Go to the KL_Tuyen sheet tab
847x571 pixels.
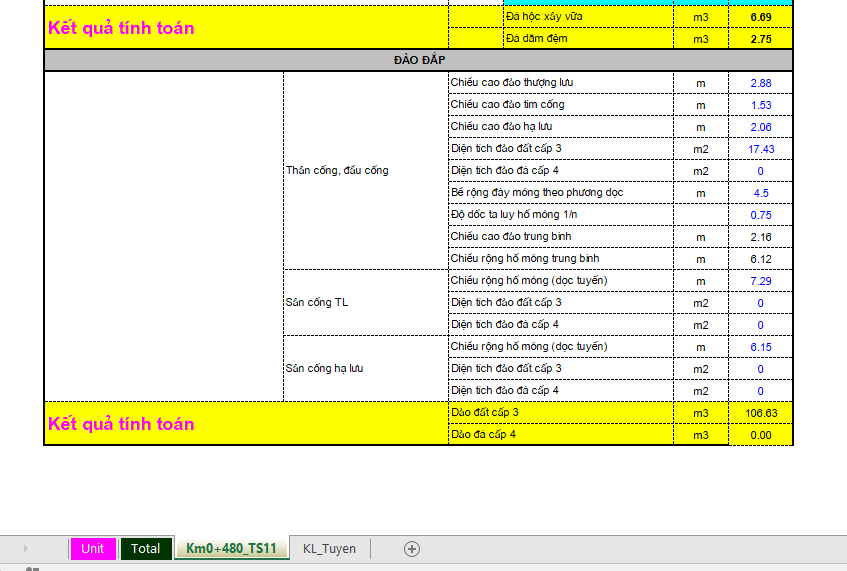click(x=329, y=549)
